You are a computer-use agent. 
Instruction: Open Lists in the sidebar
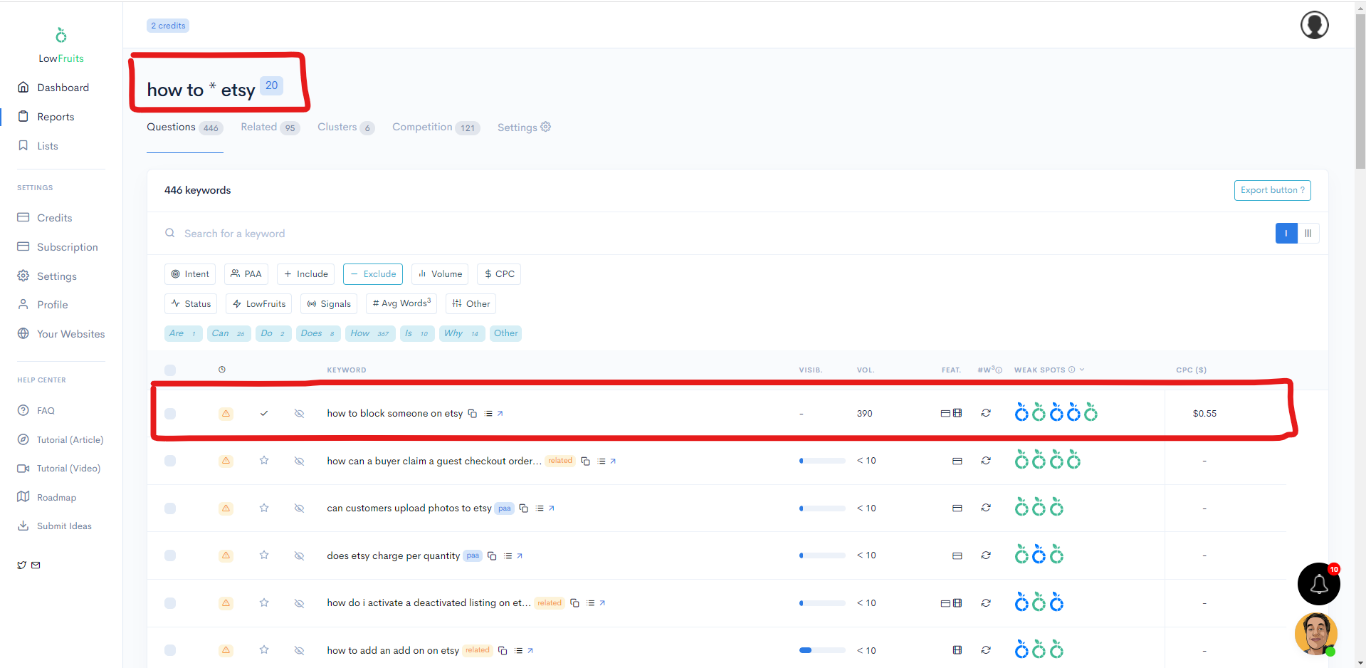[38, 146]
